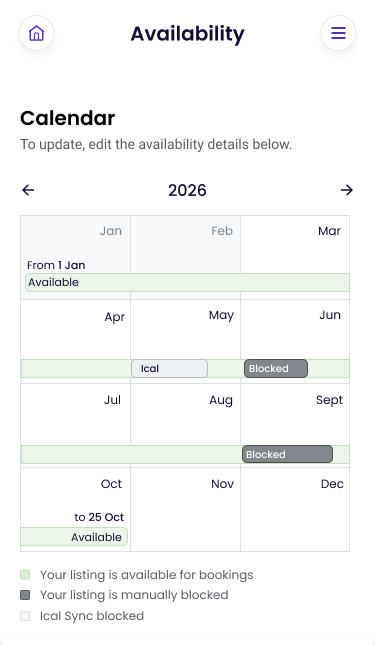Select the Dec month cell
The height and width of the screenshot is (645, 375).
(x=295, y=509)
